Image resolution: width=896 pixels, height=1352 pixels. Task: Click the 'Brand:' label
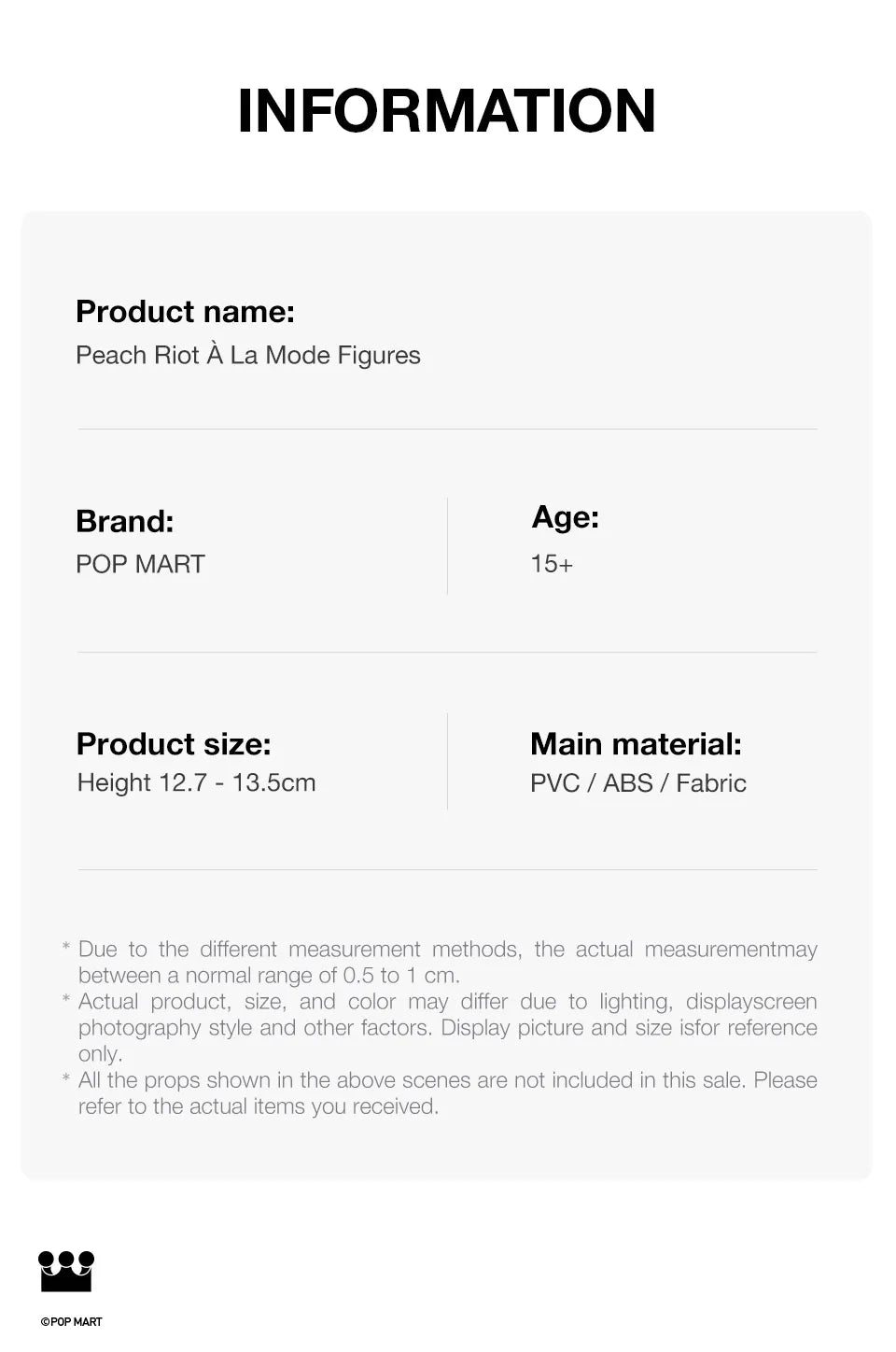(125, 521)
